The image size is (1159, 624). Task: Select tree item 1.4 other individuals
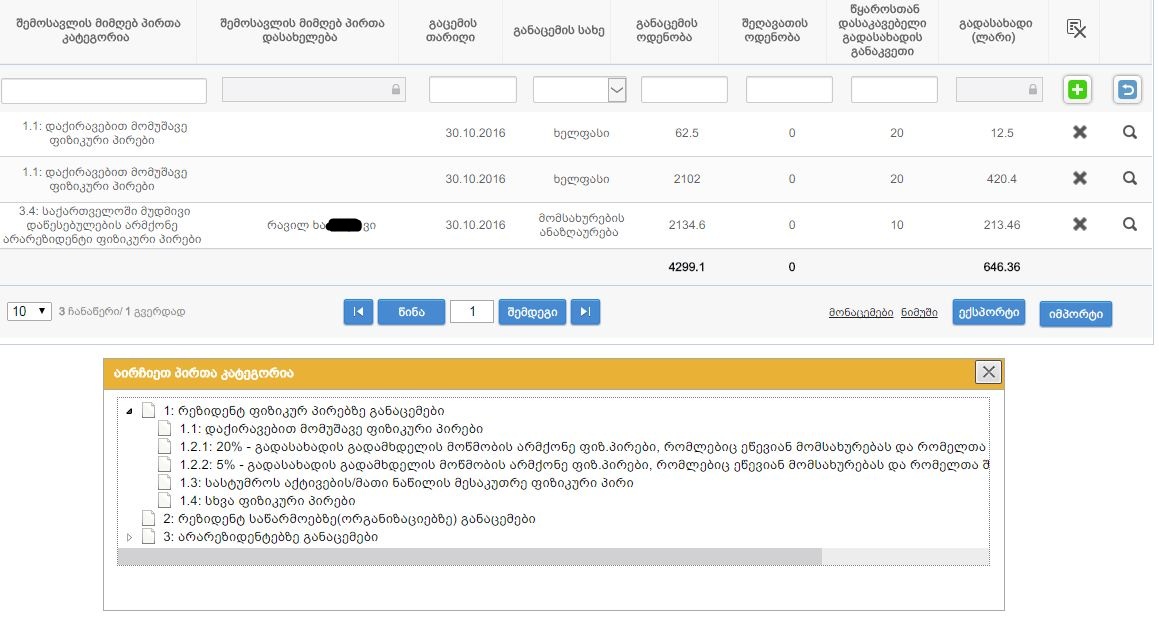point(268,501)
